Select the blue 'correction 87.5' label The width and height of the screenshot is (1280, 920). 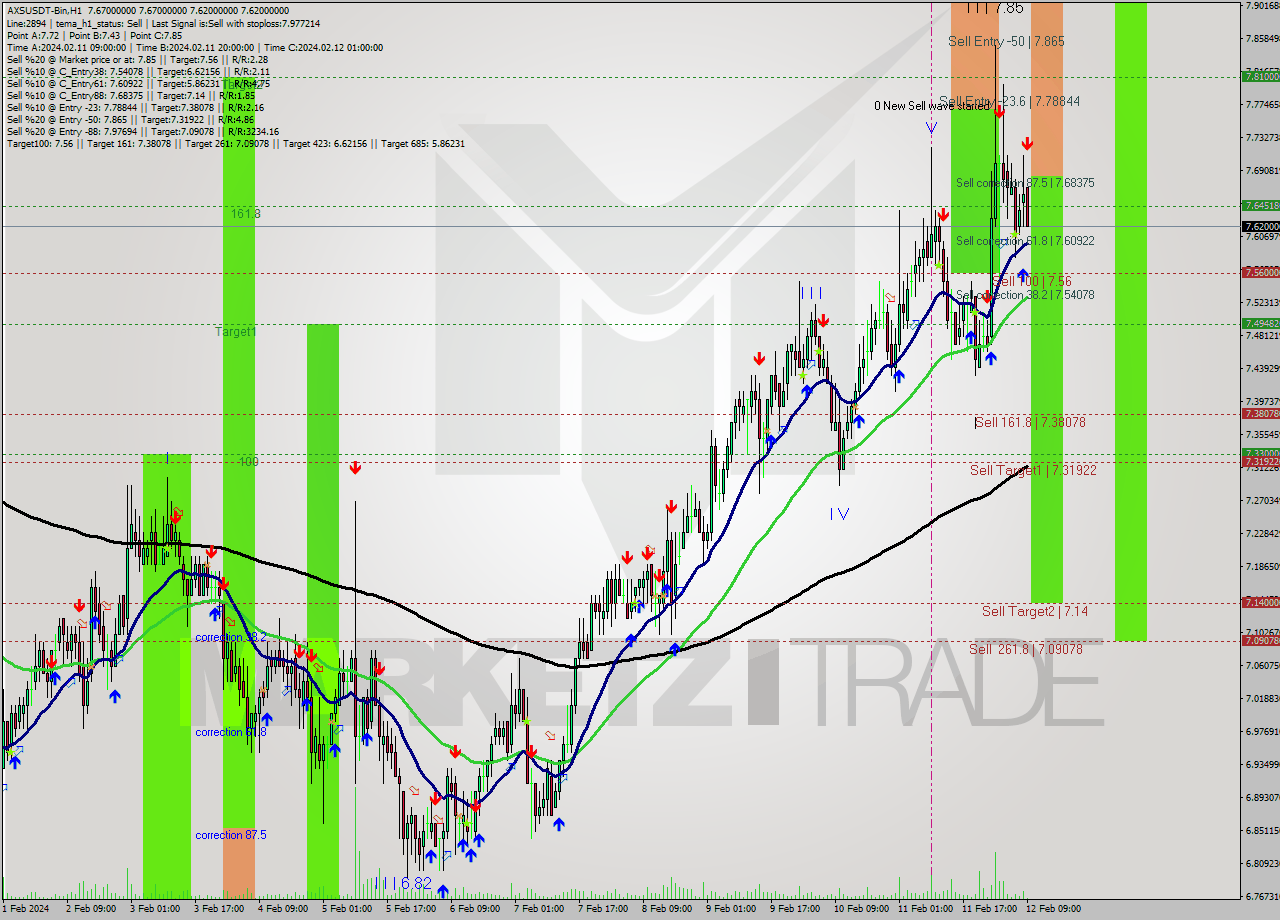(231, 835)
